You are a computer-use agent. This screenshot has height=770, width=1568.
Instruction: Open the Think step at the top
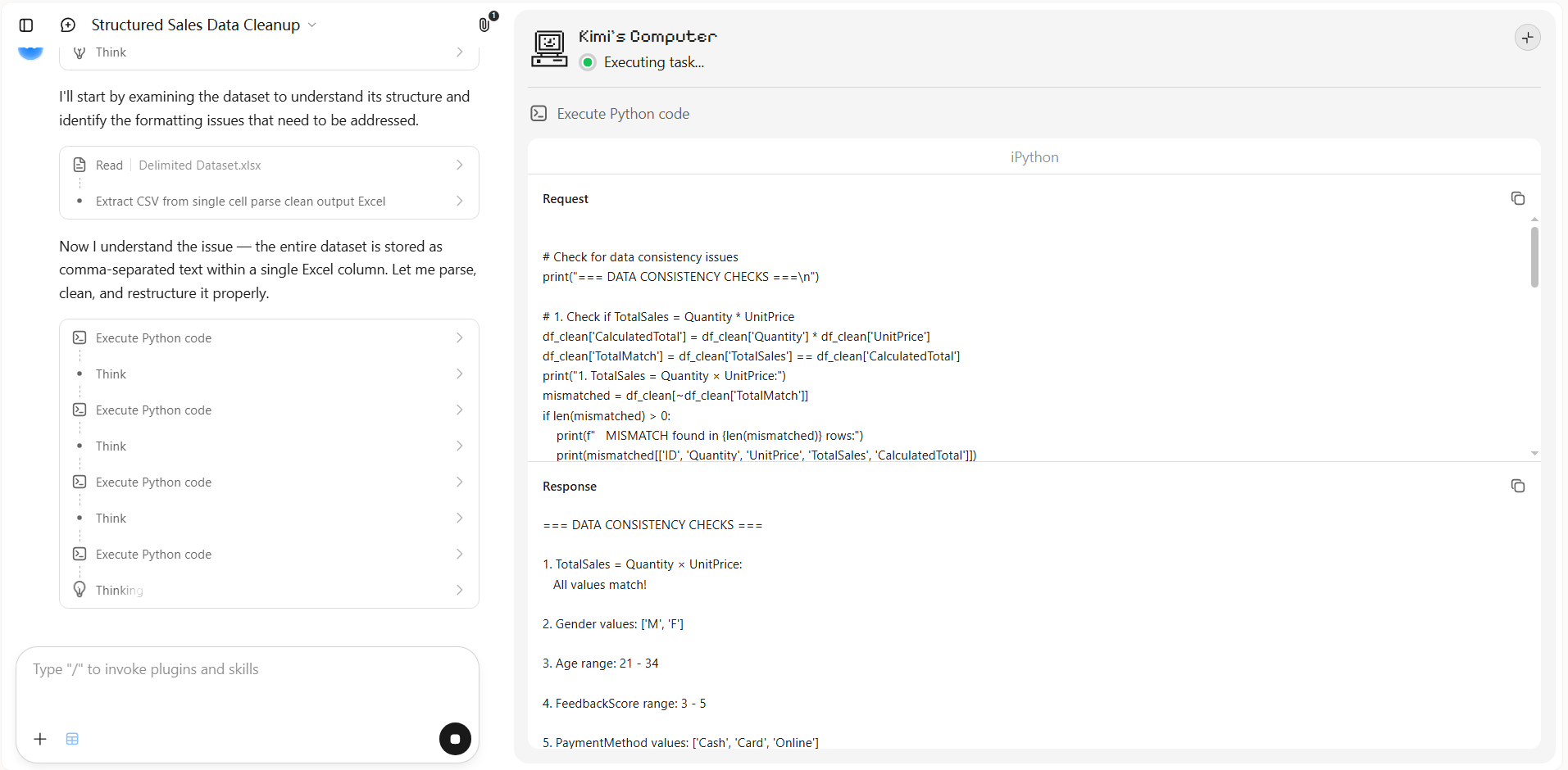(269, 52)
